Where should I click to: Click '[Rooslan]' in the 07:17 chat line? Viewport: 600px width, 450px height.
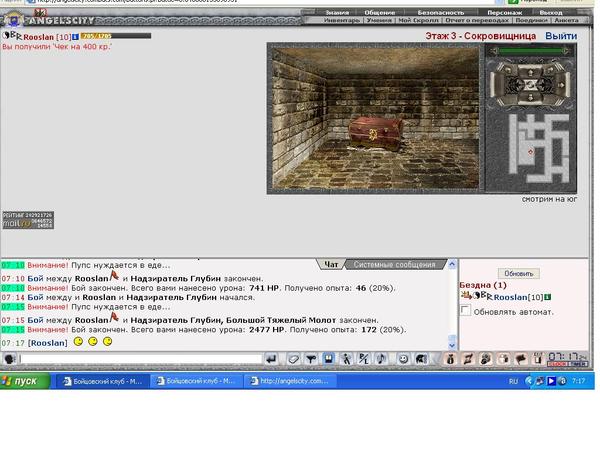point(47,343)
